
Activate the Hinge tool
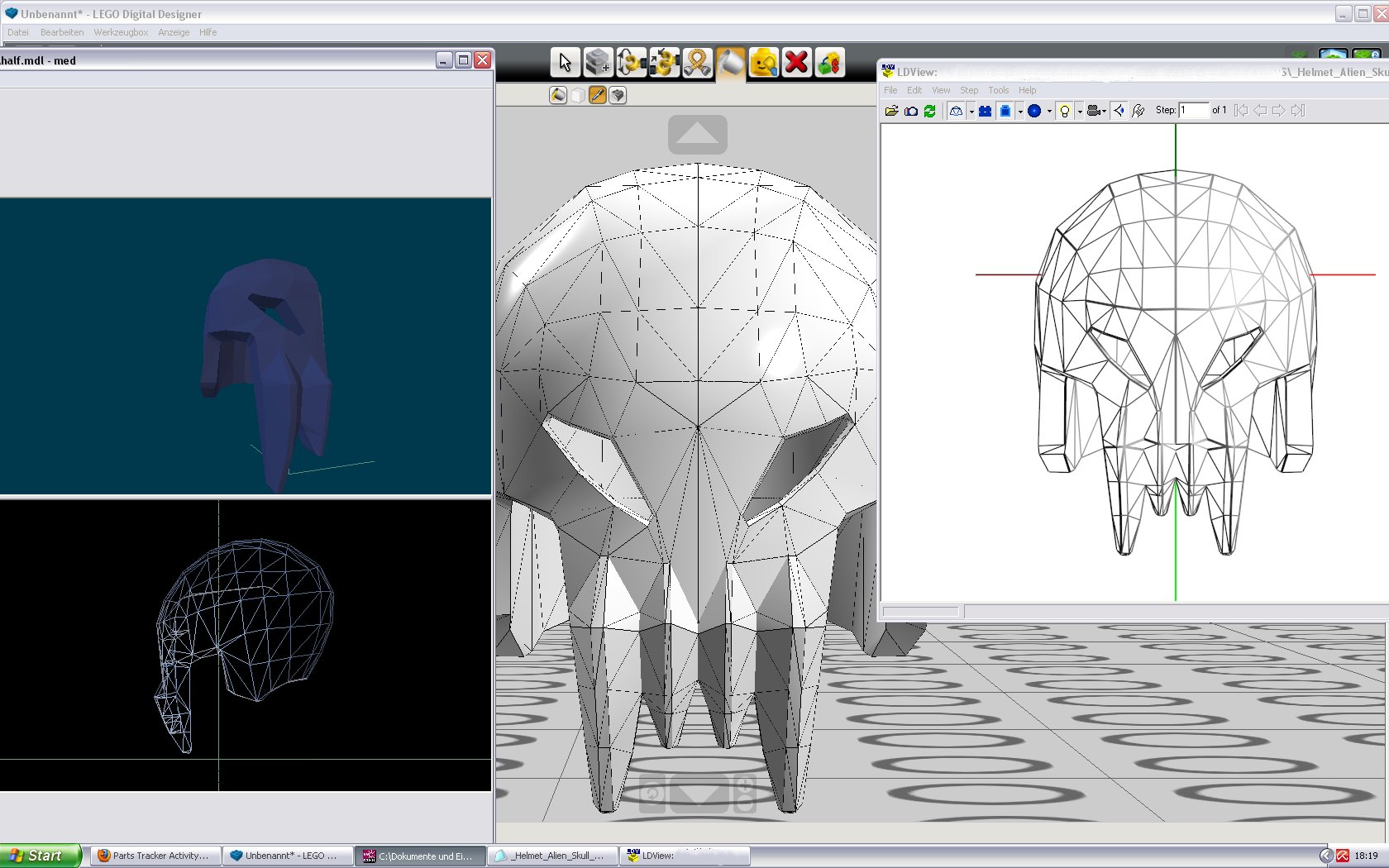pyautogui.click(x=631, y=63)
